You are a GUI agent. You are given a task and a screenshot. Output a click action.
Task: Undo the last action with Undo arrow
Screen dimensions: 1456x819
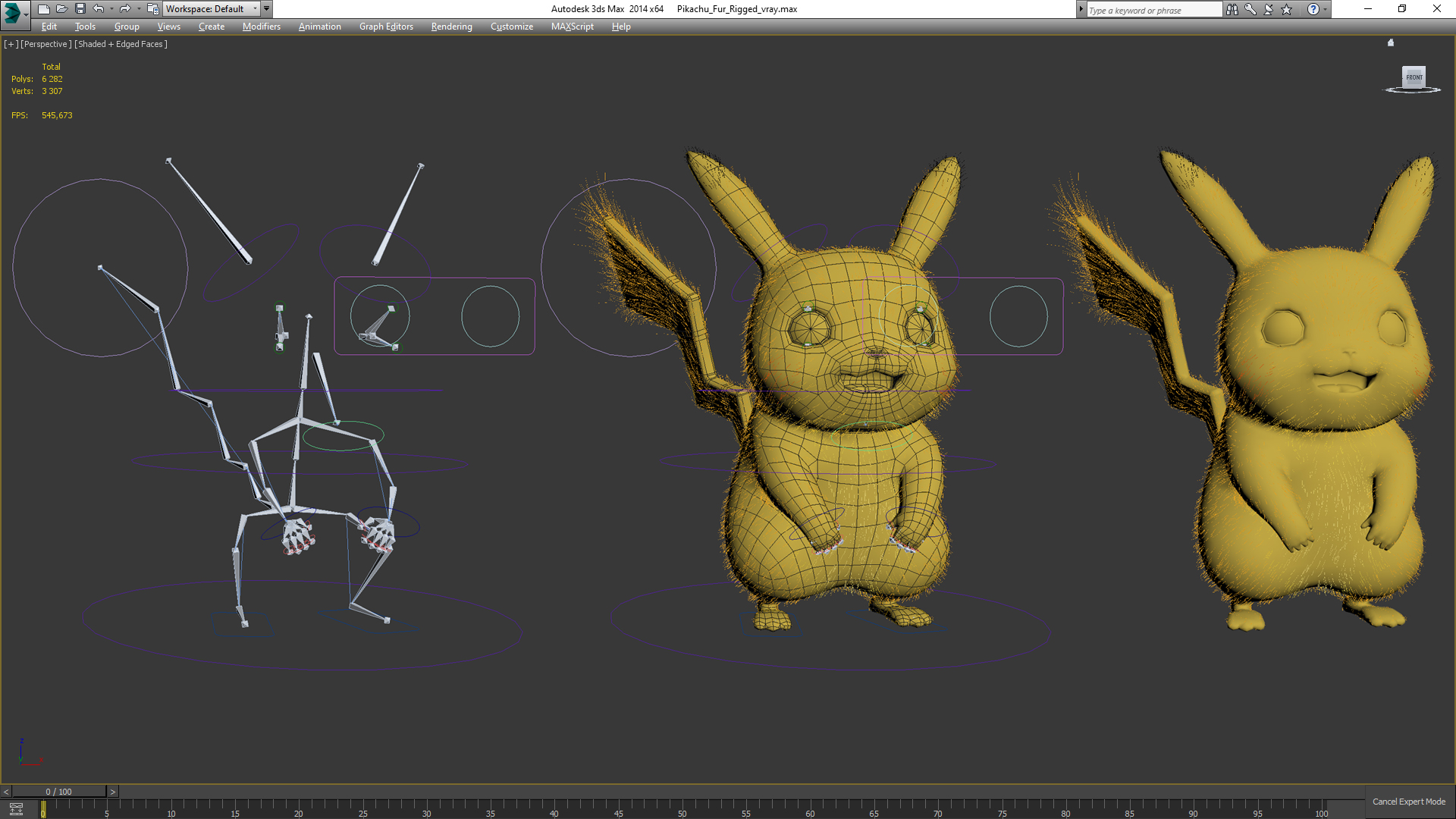[x=99, y=9]
